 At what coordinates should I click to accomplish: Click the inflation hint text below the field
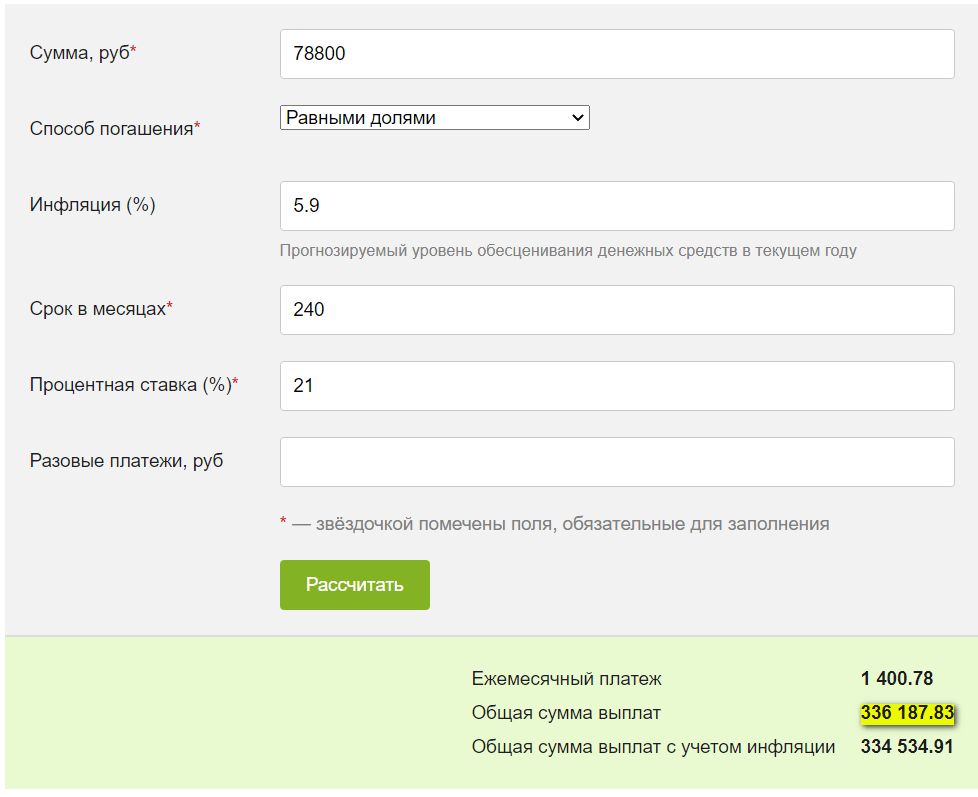tap(568, 251)
